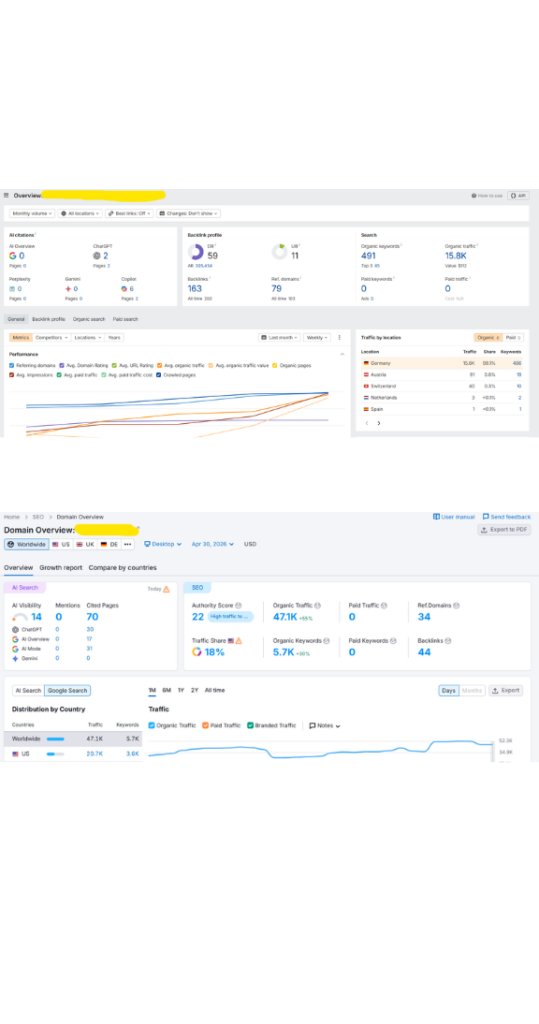Select the Years chart mode
The width and height of the screenshot is (539, 1024).
[x=114, y=338]
